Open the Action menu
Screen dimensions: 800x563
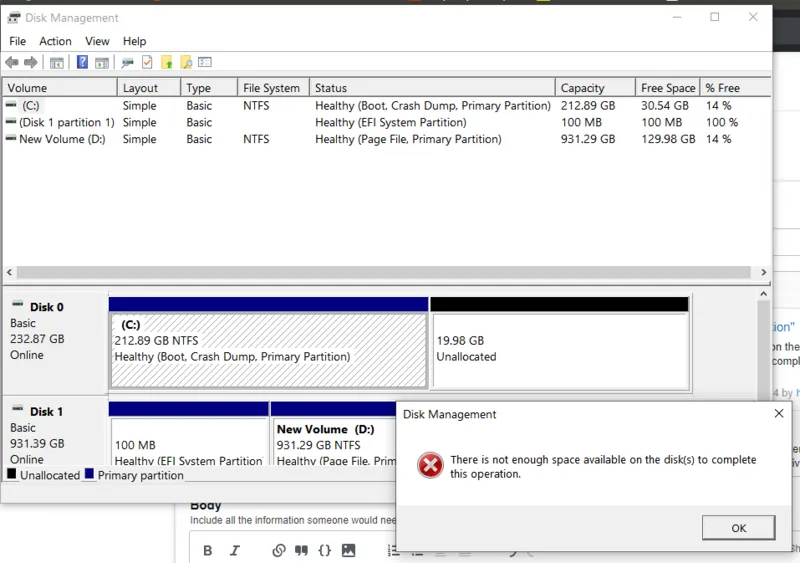click(x=55, y=41)
